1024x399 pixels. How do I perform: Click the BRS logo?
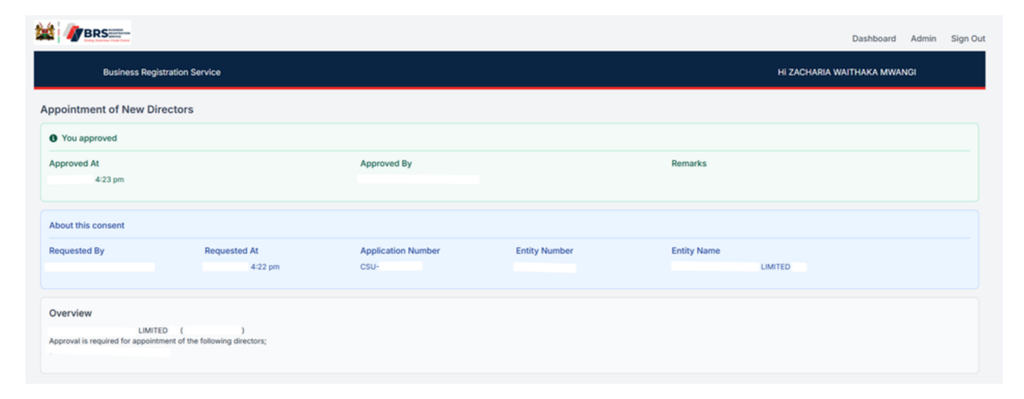tap(97, 32)
